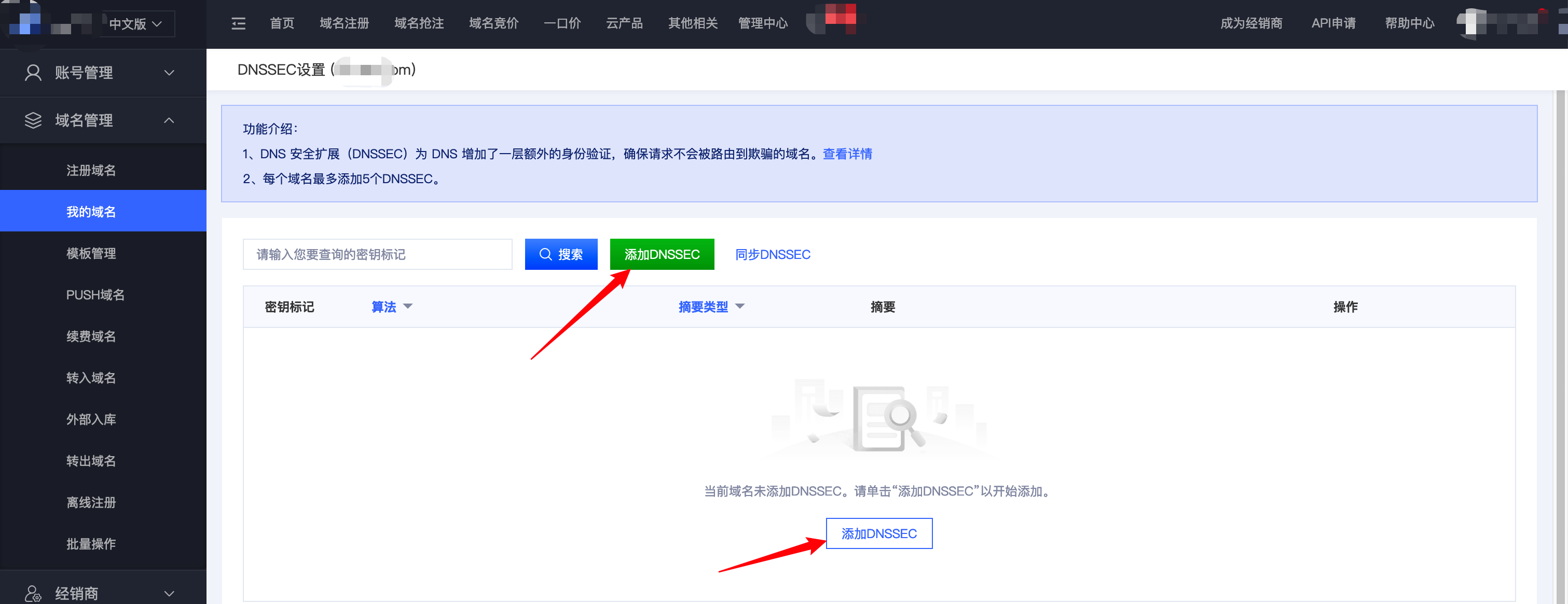The height and width of the screenshot is (604, 1568).
Task: Click the reseller user icon in sidebar
Action: pyautogui.click(x=33, y=594)
